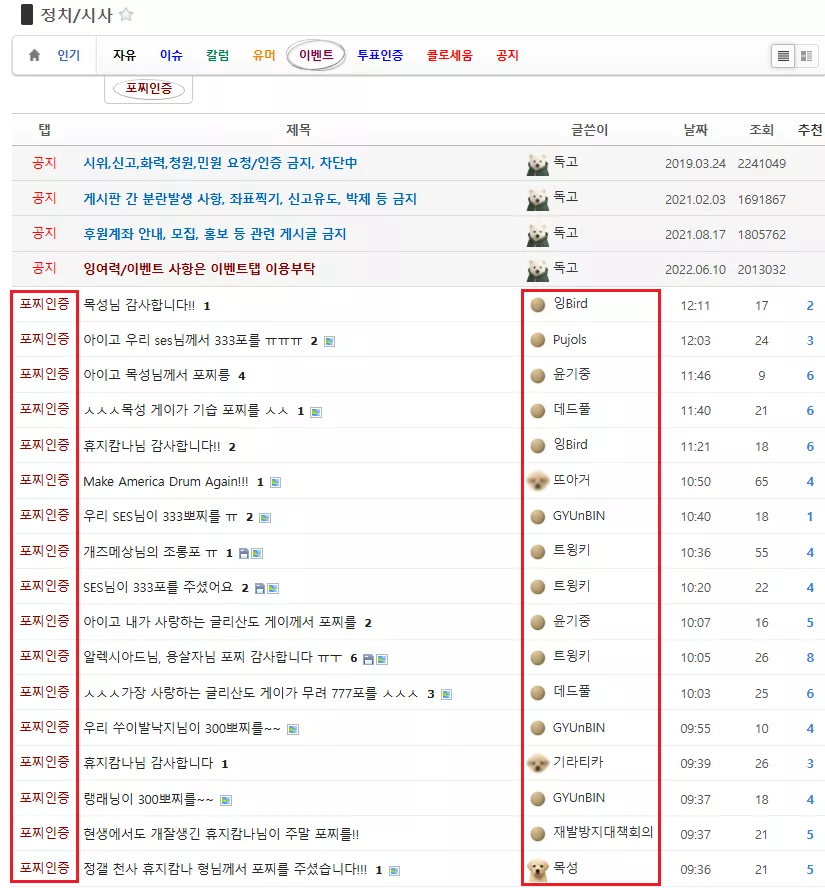Click author GYUnBIN on the 10:40 post
The image size is (825, 888).
coord(579,516)
